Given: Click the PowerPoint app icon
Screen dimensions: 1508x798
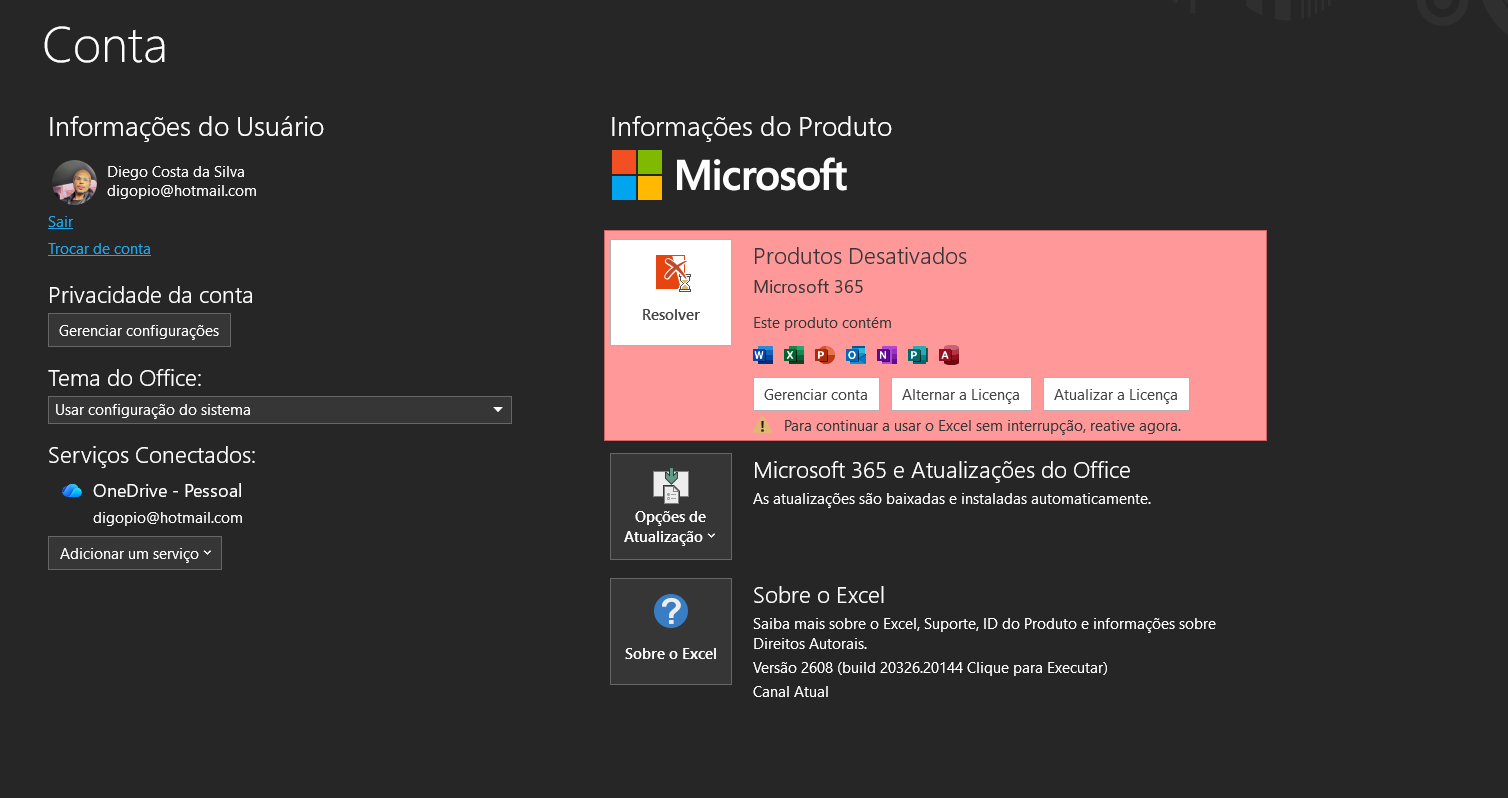Looking at the screenshot, I should [825, 355].
